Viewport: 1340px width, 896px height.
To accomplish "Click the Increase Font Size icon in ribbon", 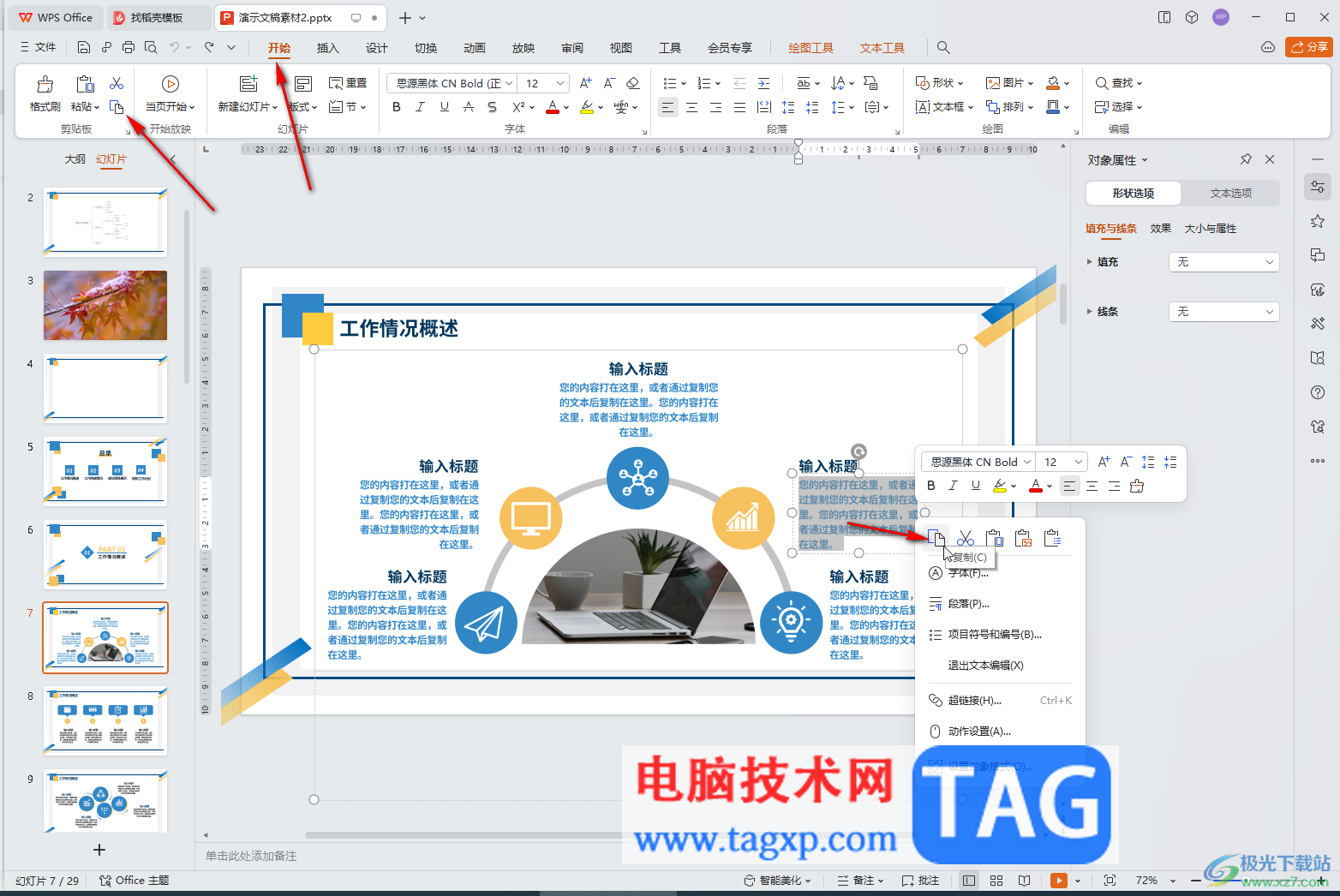I will 586,83.
